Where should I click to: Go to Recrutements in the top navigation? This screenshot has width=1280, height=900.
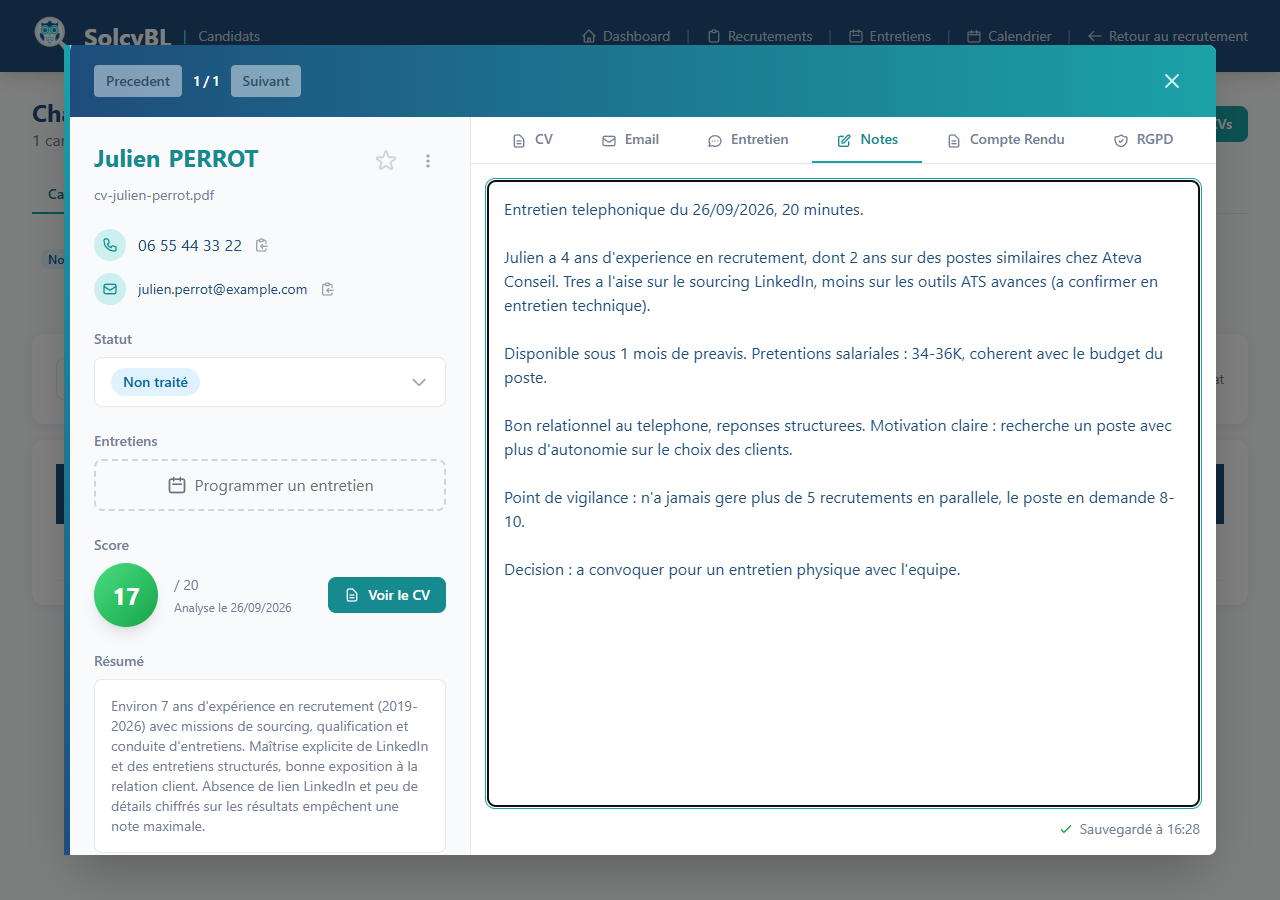760,36
